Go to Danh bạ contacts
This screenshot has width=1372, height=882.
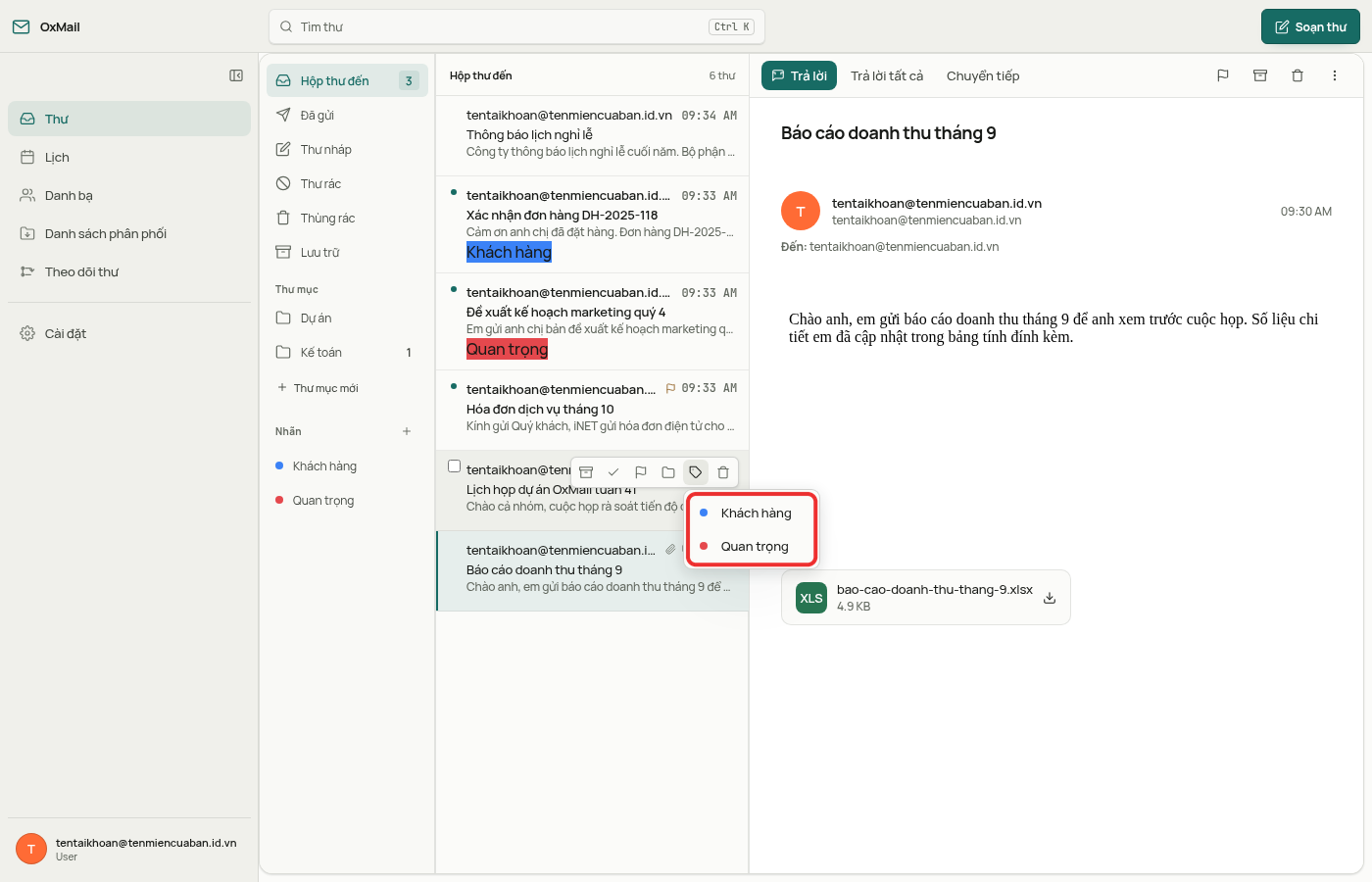(x=129, y=195)
